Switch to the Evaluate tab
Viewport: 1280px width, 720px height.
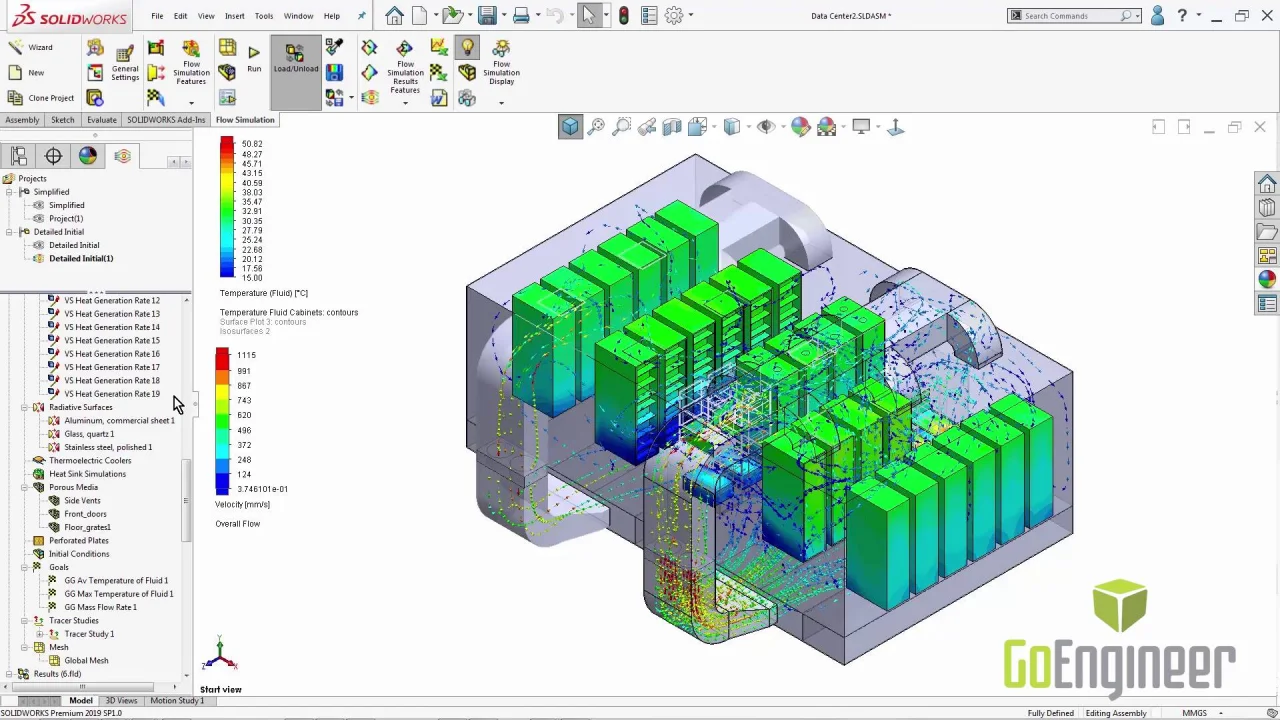[101, 120]
